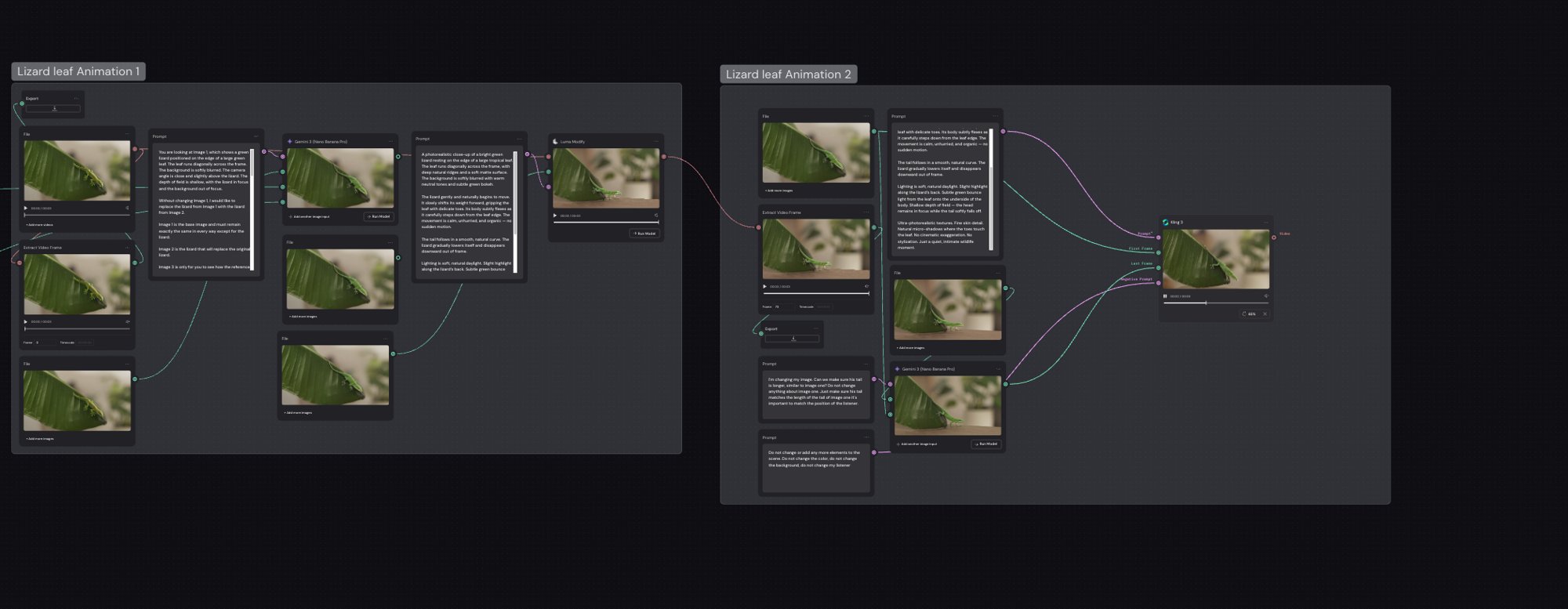
Task: Cancel the Kling 3 generation with the X
Action: tap(1265, 314)
